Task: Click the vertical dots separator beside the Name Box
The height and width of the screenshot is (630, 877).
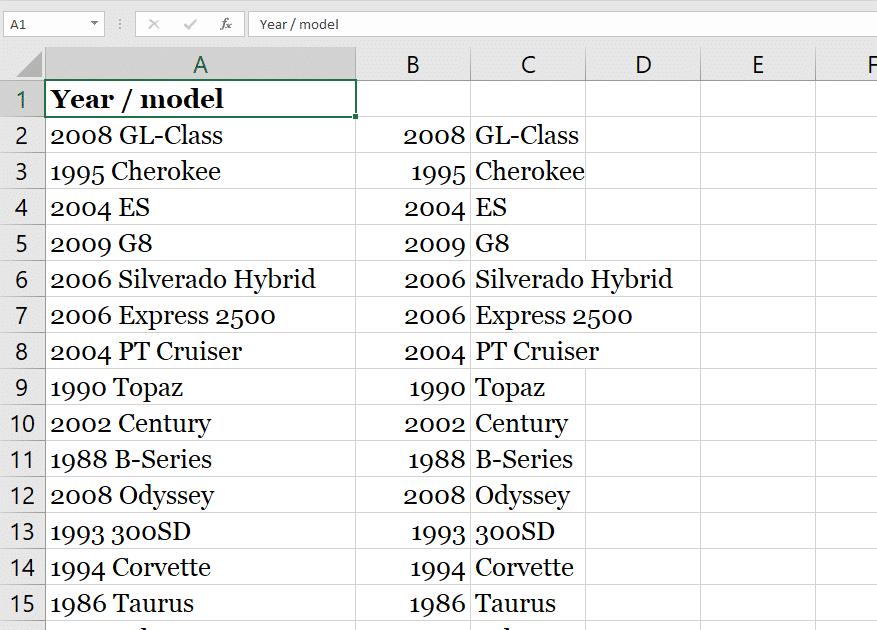Action: click(x=118, y=24)
